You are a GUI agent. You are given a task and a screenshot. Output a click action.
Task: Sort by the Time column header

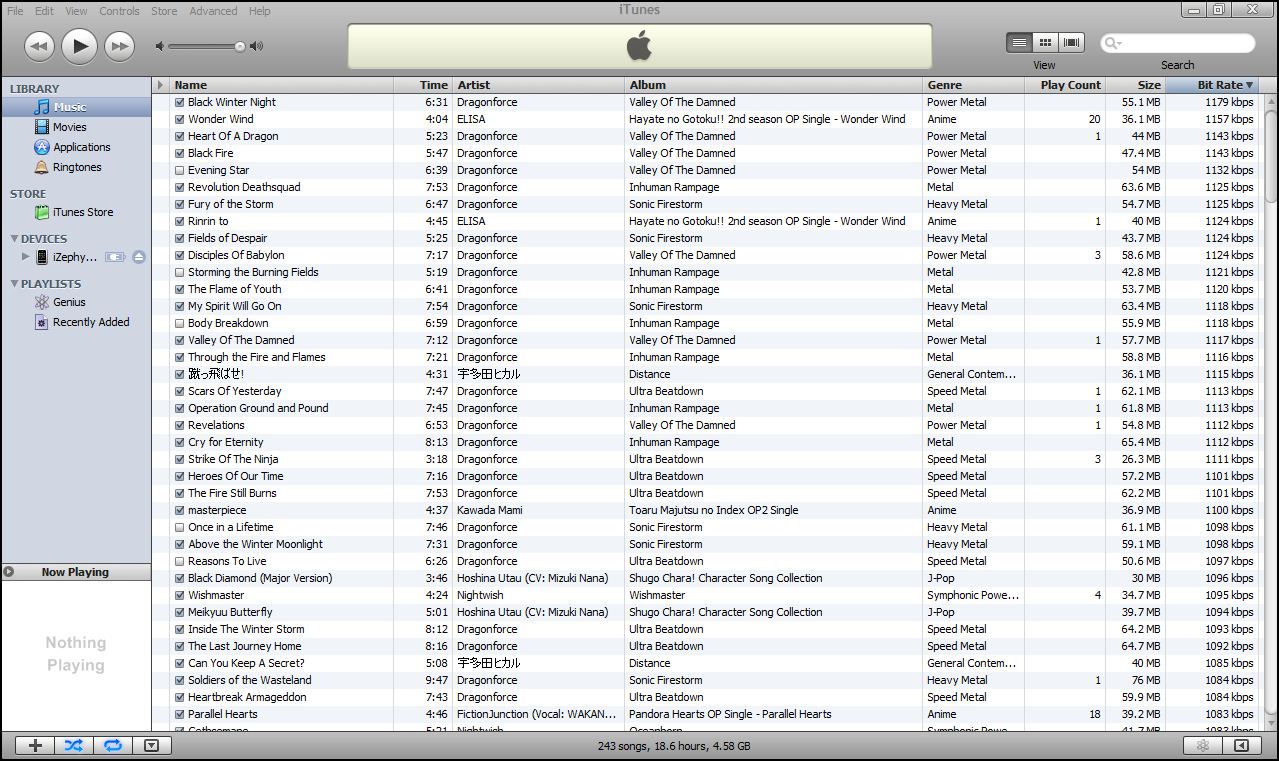(422, 85)
